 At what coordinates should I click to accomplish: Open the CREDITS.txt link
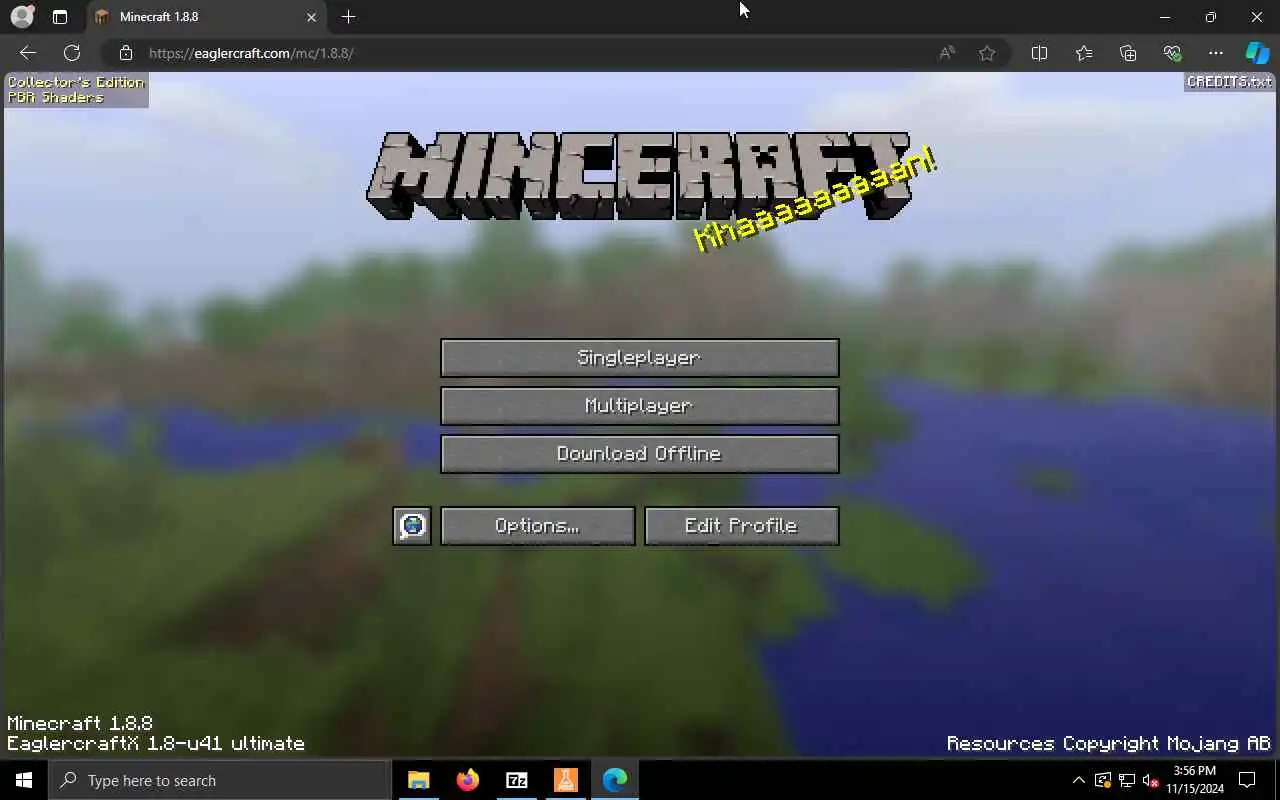pyautogui.click(x=1229, y=82)
